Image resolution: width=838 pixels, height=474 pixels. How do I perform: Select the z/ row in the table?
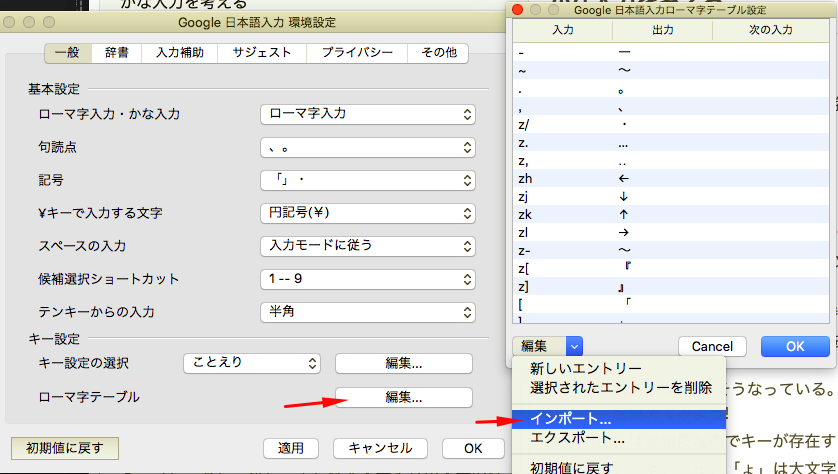[x=671, y=125]
